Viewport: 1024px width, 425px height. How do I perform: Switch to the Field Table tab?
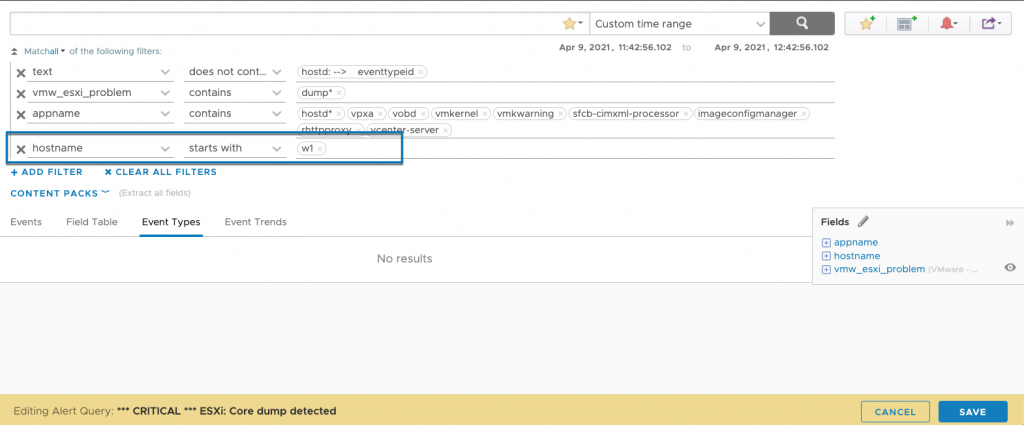coord(92,222)
